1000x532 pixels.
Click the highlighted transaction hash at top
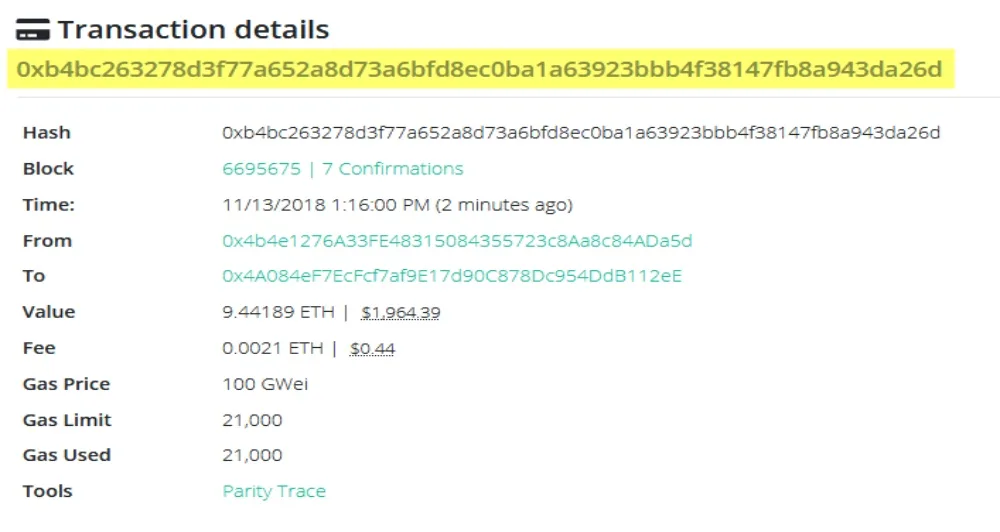point(480,69)
